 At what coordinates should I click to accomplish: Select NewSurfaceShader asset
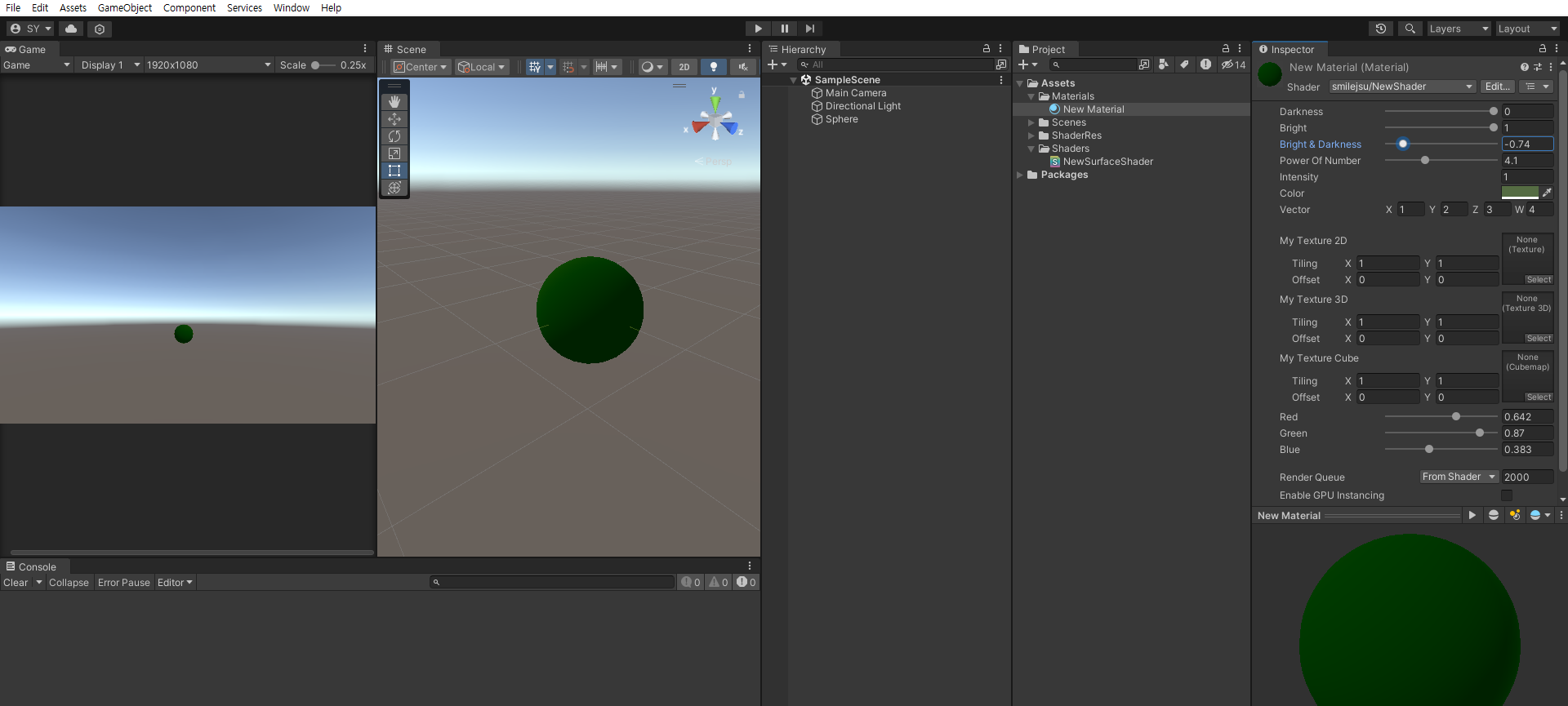point(1107,162)
